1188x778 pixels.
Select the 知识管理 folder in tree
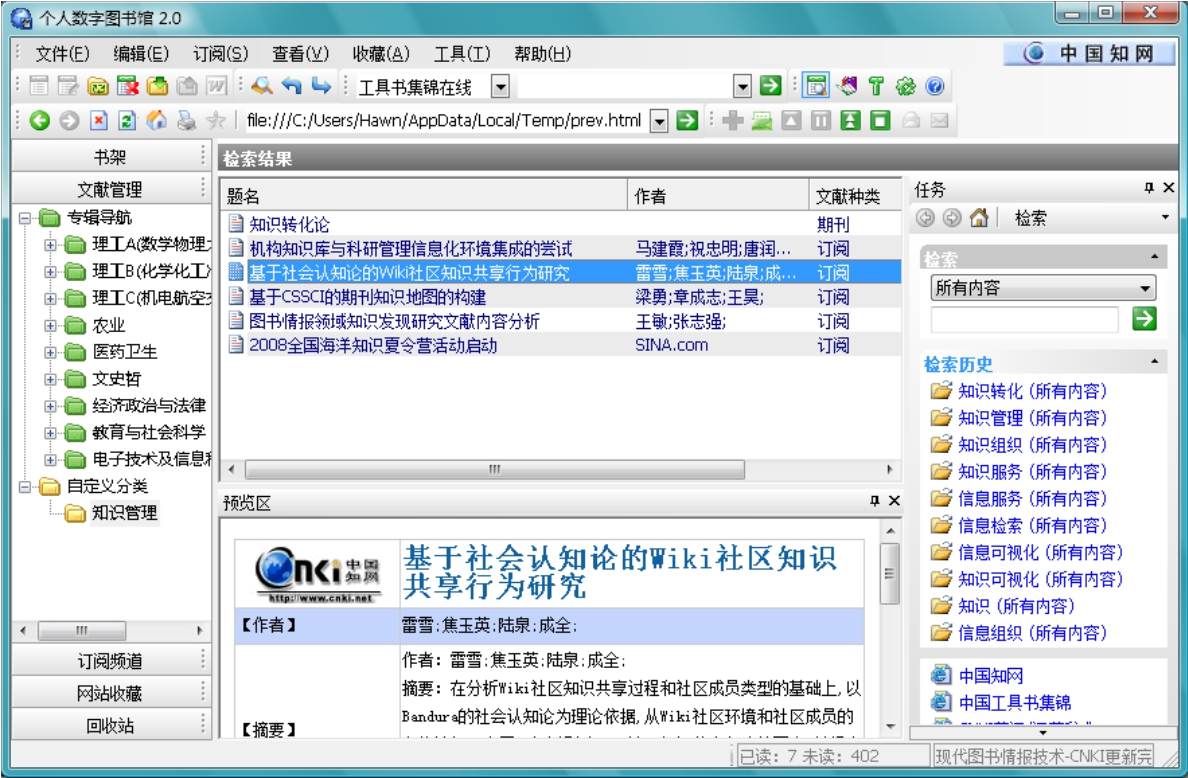(124, 513)
